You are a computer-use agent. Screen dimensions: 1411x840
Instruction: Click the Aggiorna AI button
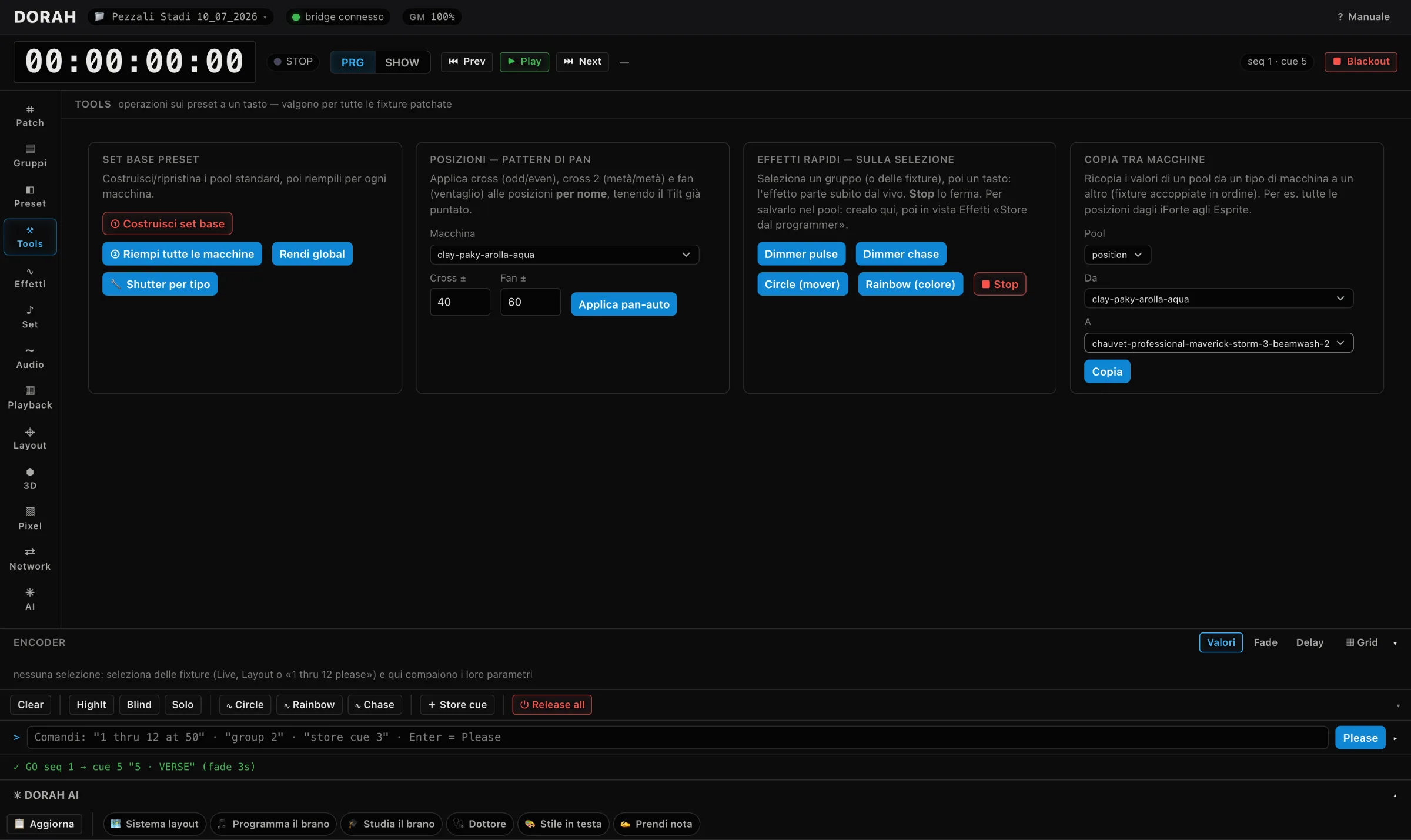coord(45,824)
